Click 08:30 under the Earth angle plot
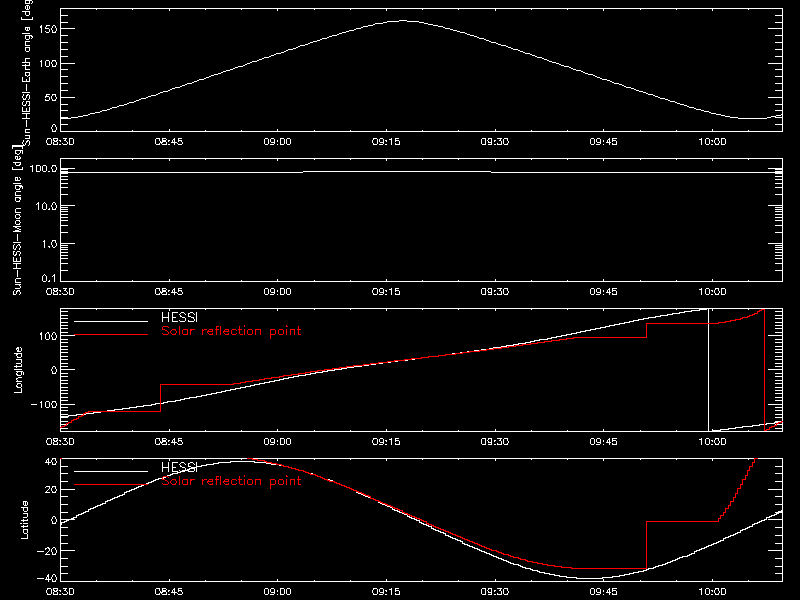800x600 pixels. [60, 141]
